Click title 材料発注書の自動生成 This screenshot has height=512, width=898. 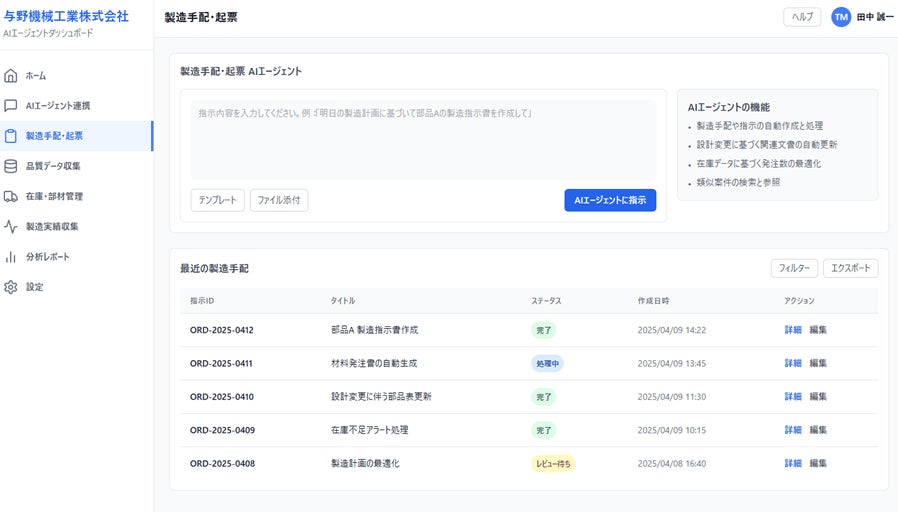pos(374,363)
